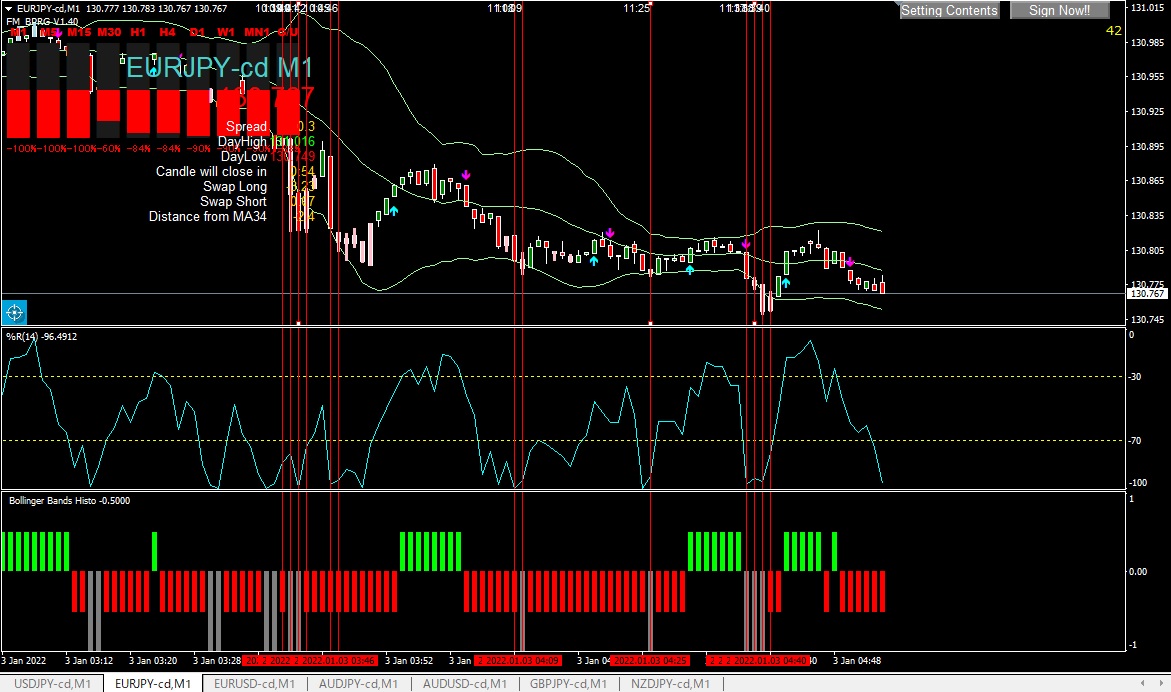Select the NZDJPY-cd,M1 chart tab

[x=670, y=683]
